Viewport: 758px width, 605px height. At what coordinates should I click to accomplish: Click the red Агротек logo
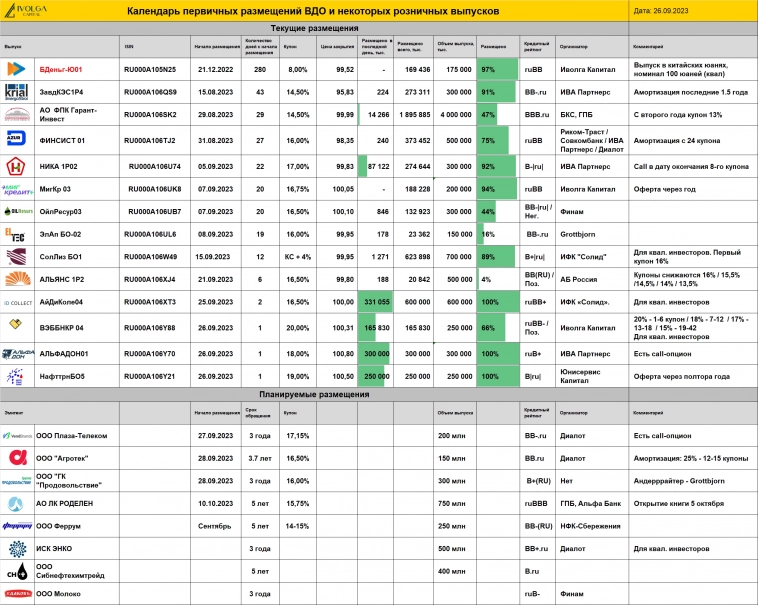tap(17, 458)
